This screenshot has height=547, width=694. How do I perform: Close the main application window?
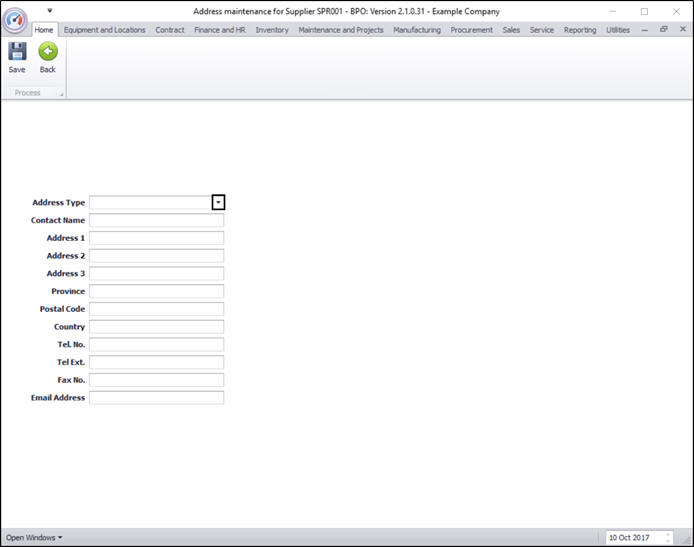[x=677, y=11]
